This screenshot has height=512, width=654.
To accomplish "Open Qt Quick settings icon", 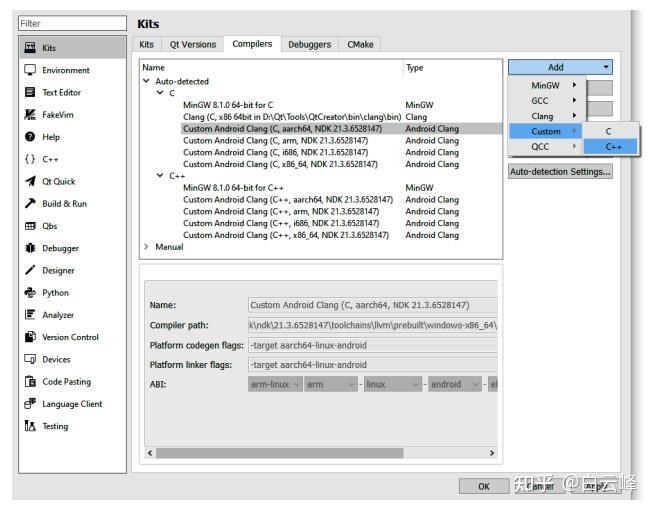I will click(30, 181).
